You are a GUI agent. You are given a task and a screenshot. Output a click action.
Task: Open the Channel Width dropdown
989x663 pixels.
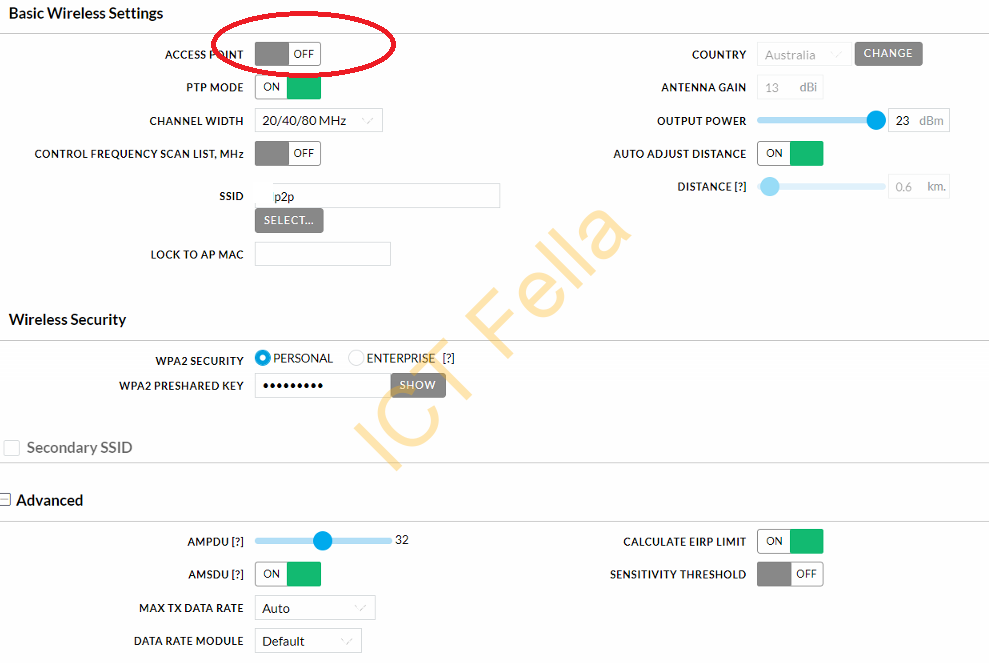click(319, 120)
